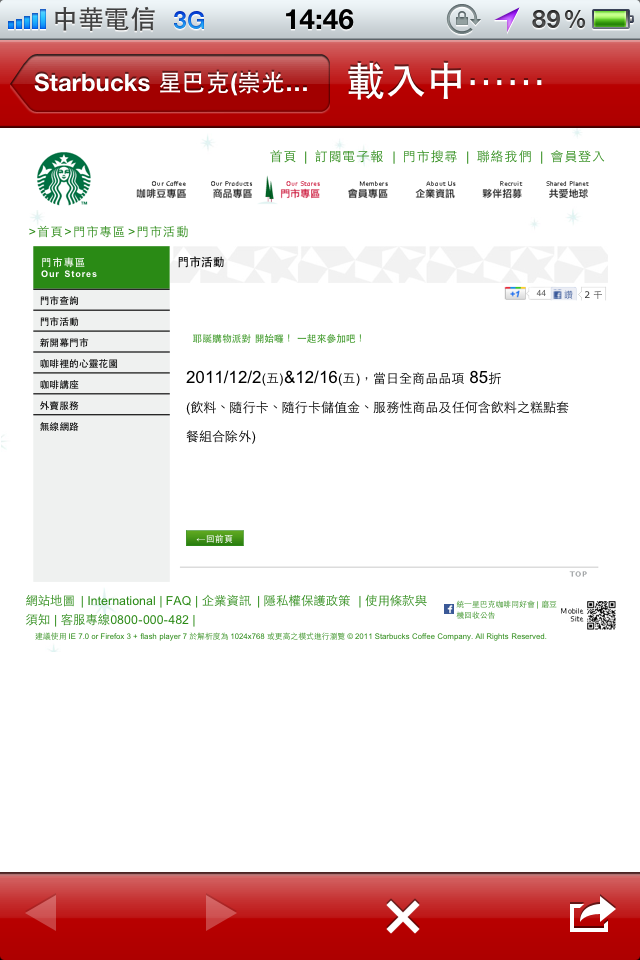Click the 門市專區 Our Stores sidebar header

[x=101, y=268]
